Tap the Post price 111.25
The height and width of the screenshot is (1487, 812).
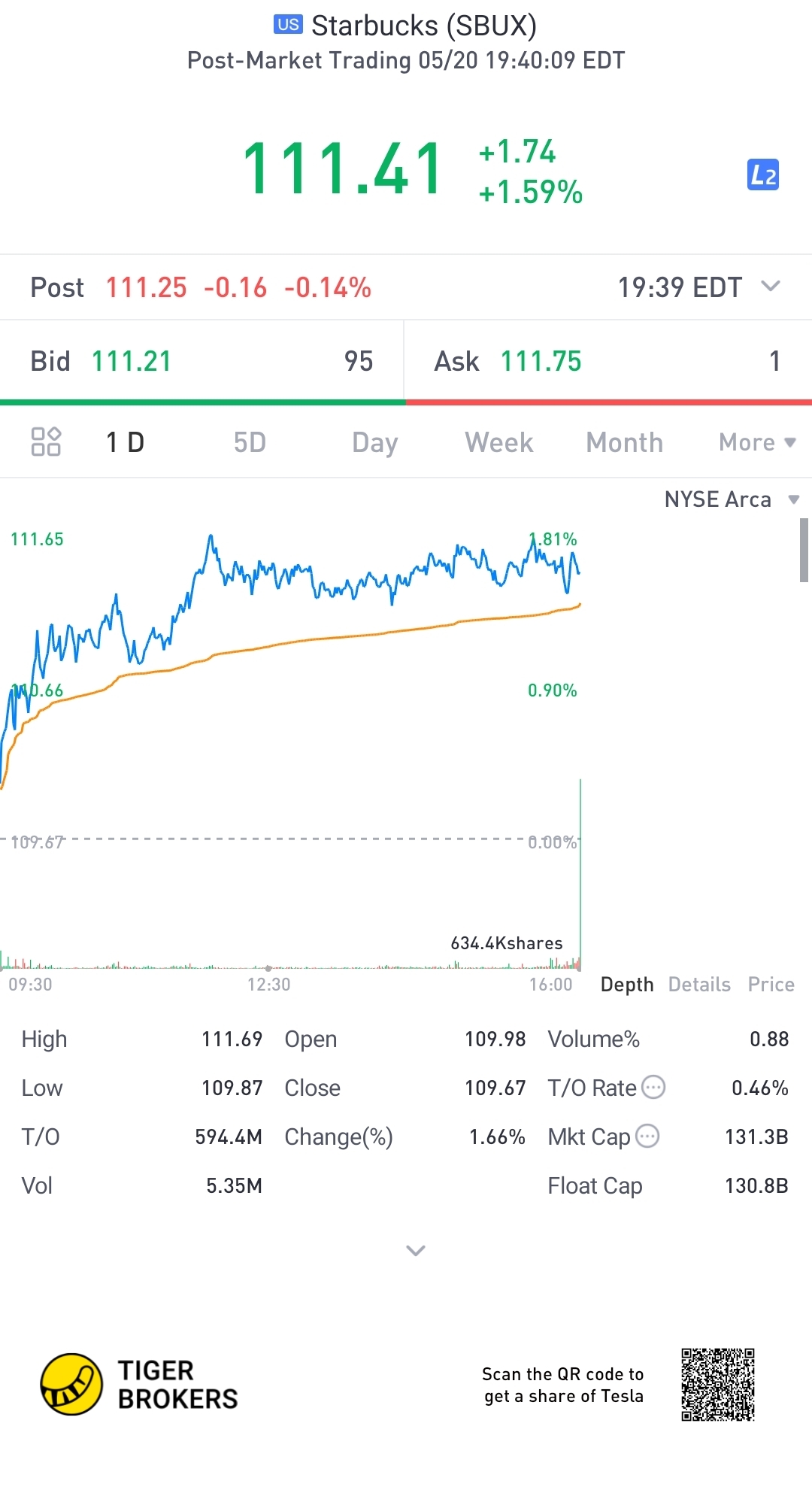pos(146,287)
